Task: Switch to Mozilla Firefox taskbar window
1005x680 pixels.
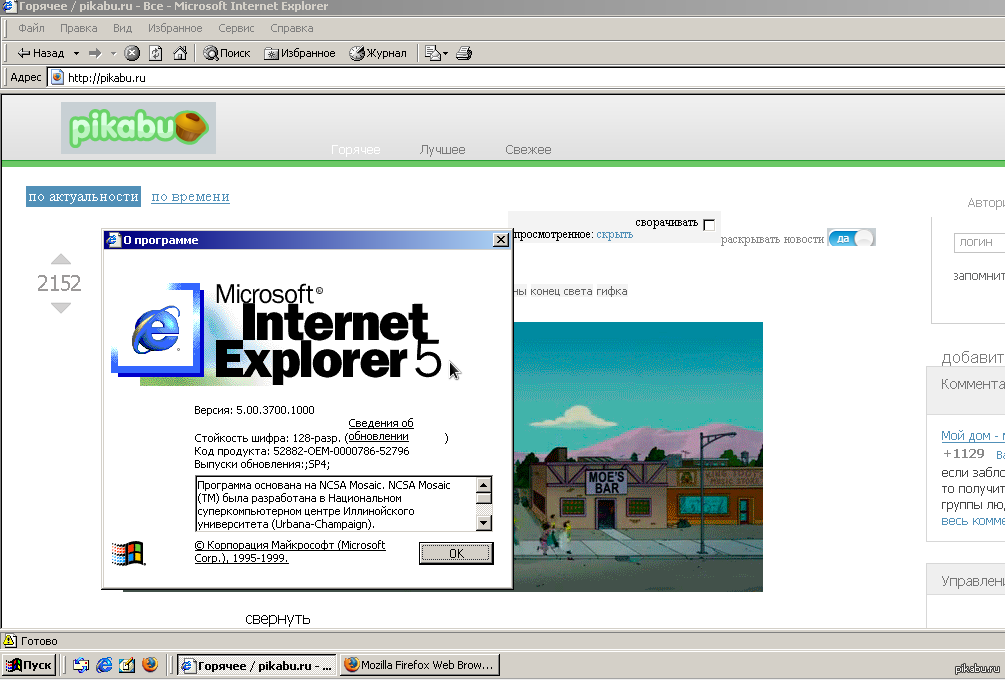Action: pyautogui.click(x=420, y=665)
